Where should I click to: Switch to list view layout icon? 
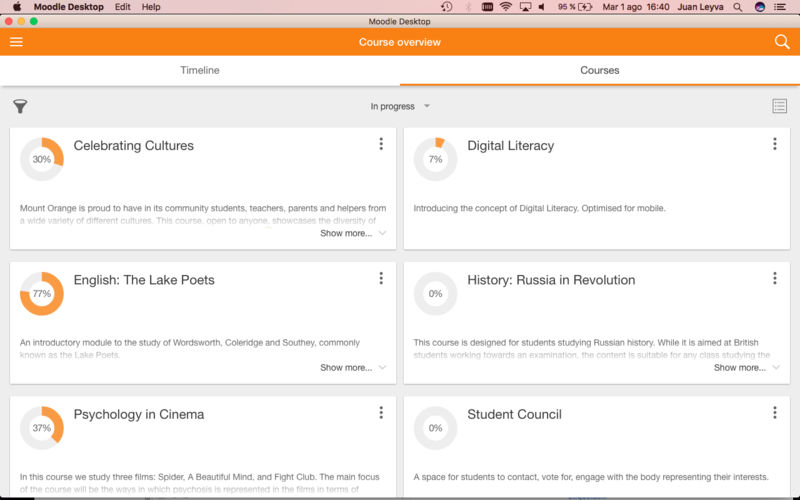779,106
